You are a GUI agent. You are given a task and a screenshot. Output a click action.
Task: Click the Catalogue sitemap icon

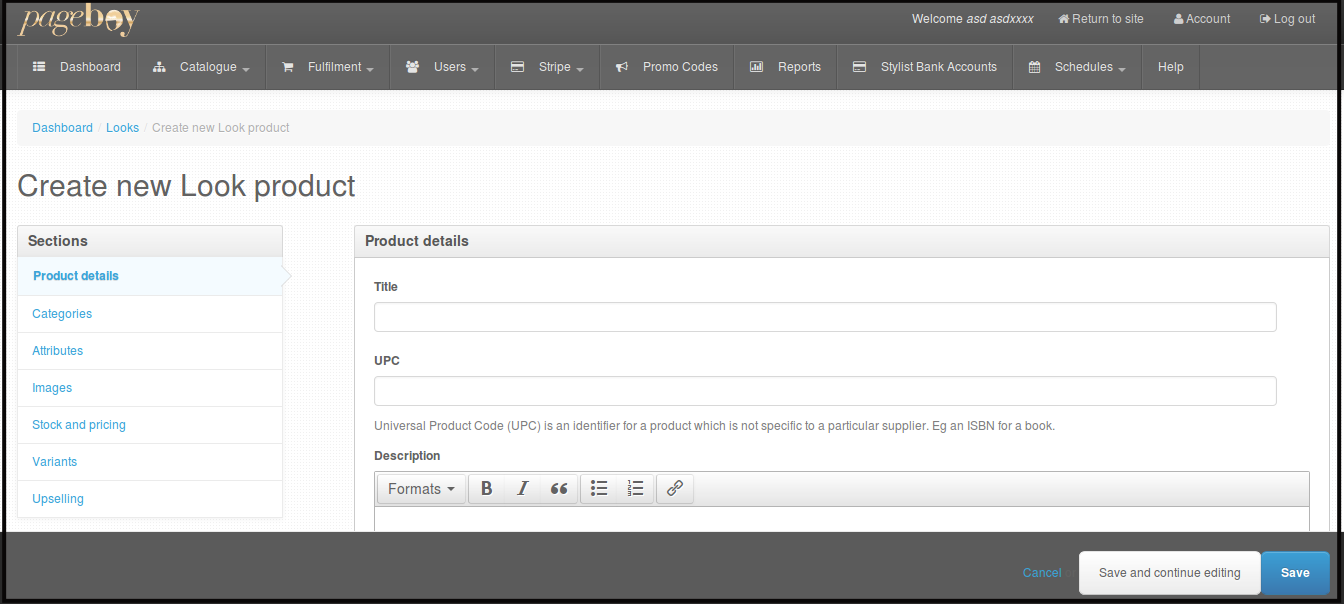pos(159,67)
